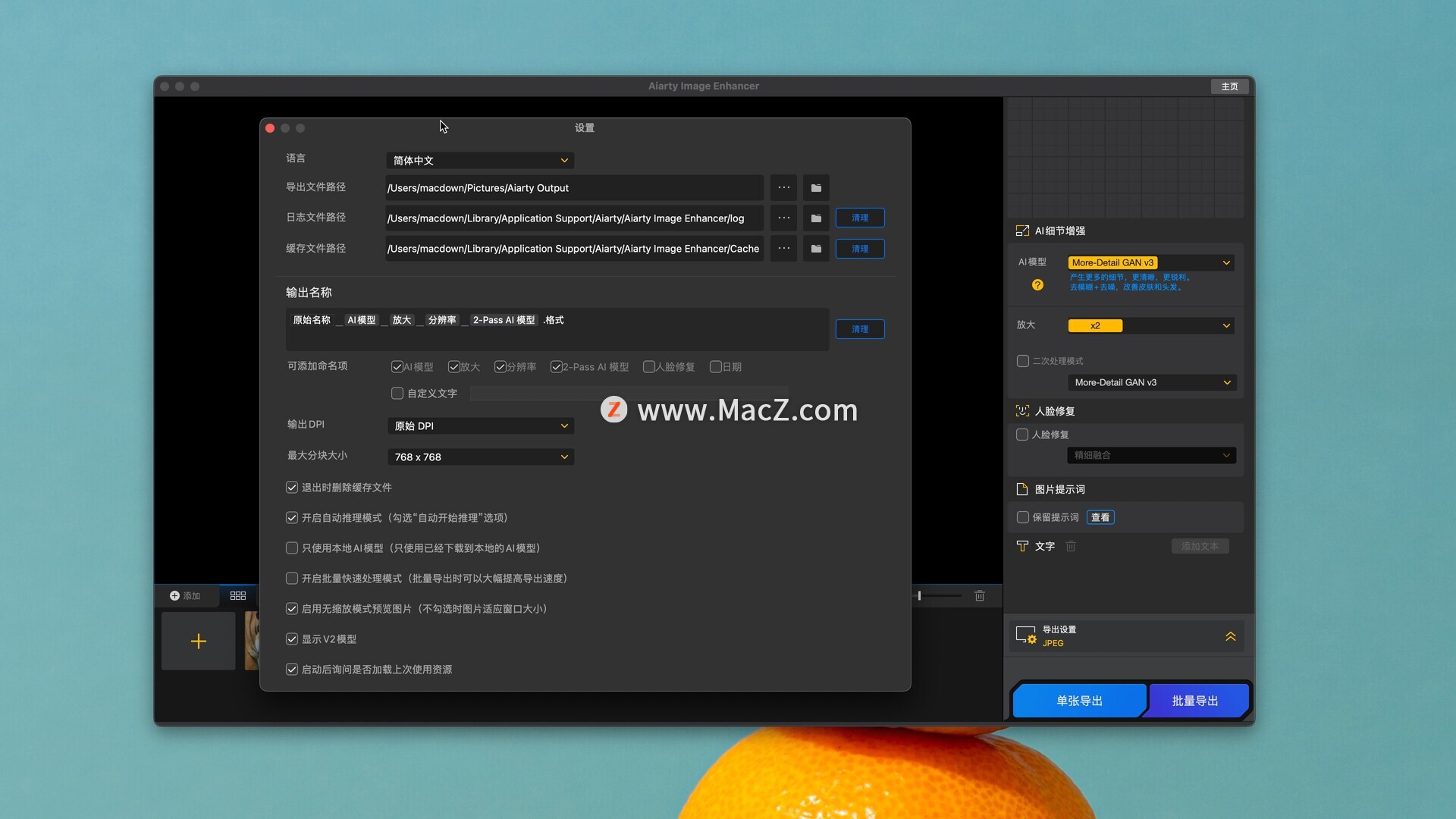This screenshot has width=1456, height=819.
Task: Browse cache path with ellipsis button
Action: coord(783,249)
